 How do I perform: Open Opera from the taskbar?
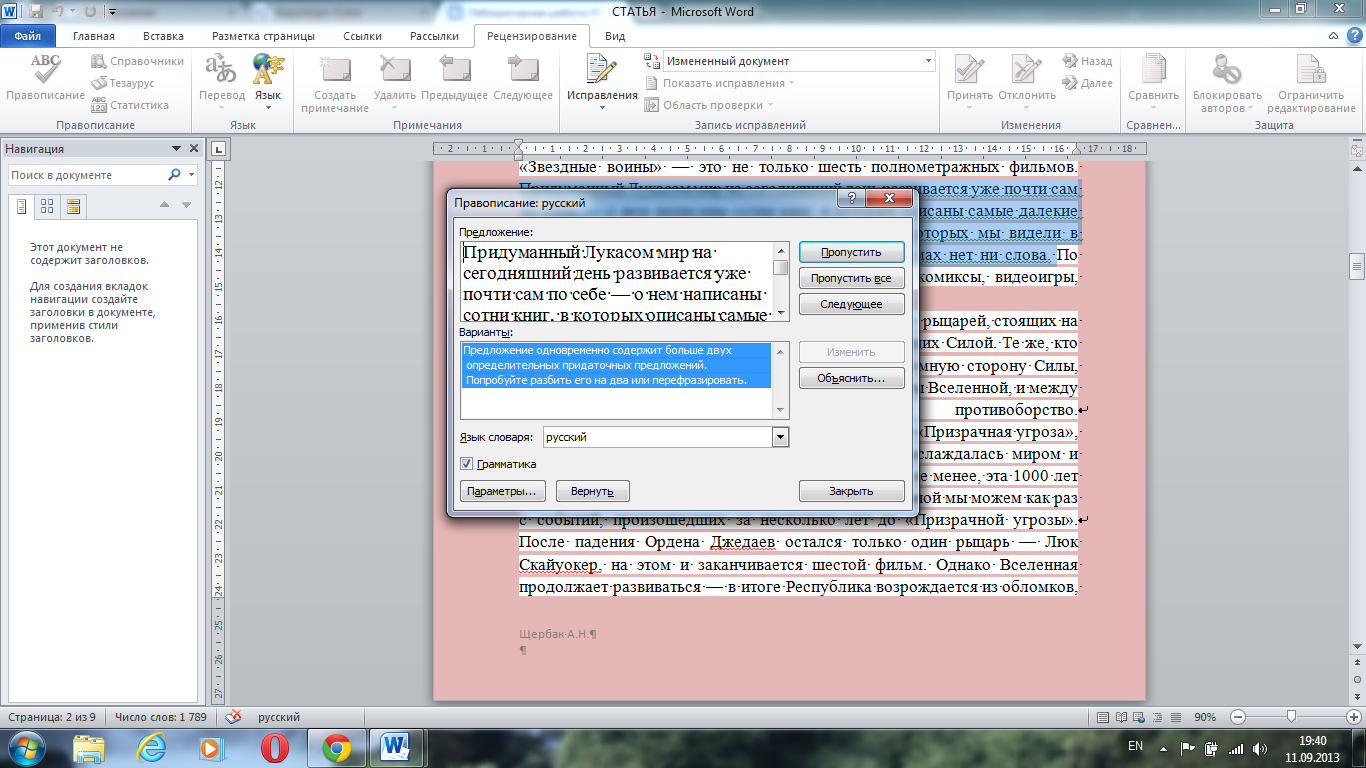coord(274,748)
